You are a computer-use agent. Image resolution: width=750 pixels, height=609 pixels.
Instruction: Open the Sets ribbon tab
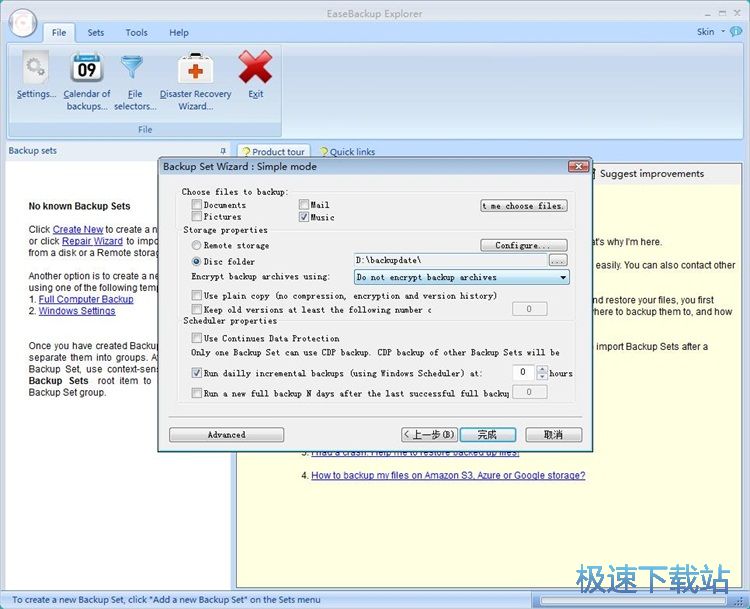96,33
